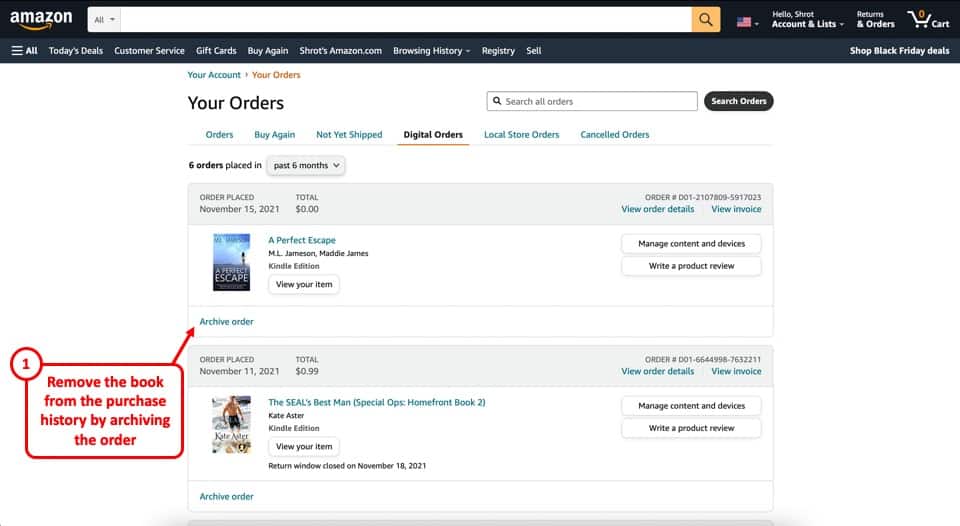Open the past 6 months dropdown
960x526 pixels.
pos(306,165)
